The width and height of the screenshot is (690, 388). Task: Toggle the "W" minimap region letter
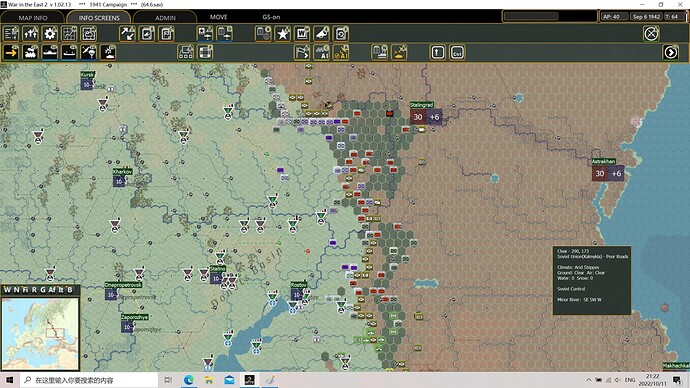click(x=7, y=289)
